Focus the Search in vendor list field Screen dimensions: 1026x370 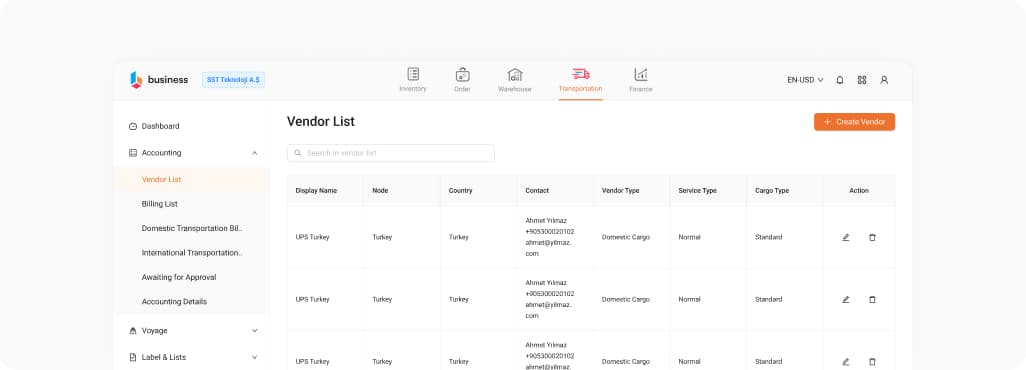391,153
